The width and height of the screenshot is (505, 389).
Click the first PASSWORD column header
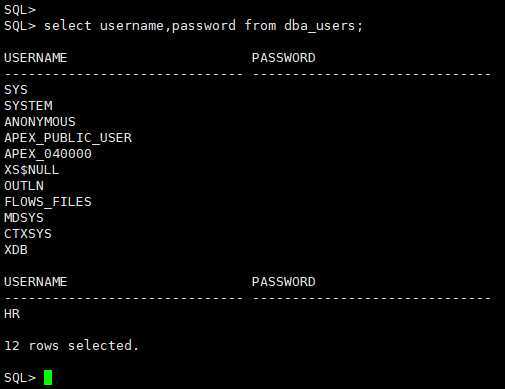(284, 58)
